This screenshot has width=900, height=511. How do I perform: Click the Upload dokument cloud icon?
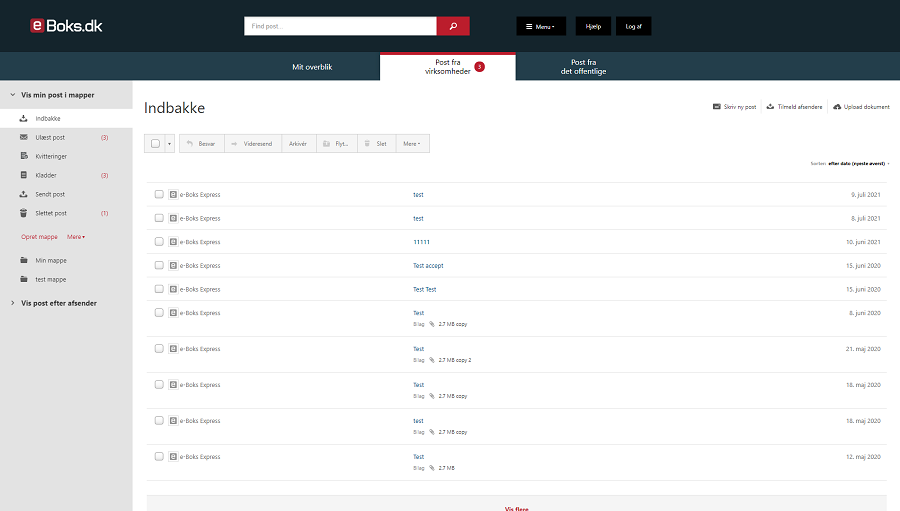click(x=837, y=106)
